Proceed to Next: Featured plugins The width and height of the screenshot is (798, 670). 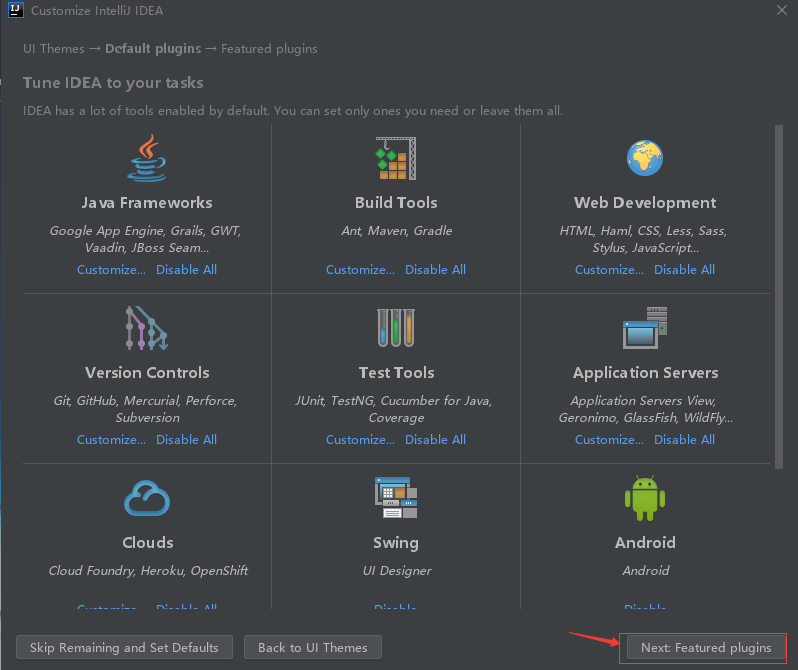[706, 648]
